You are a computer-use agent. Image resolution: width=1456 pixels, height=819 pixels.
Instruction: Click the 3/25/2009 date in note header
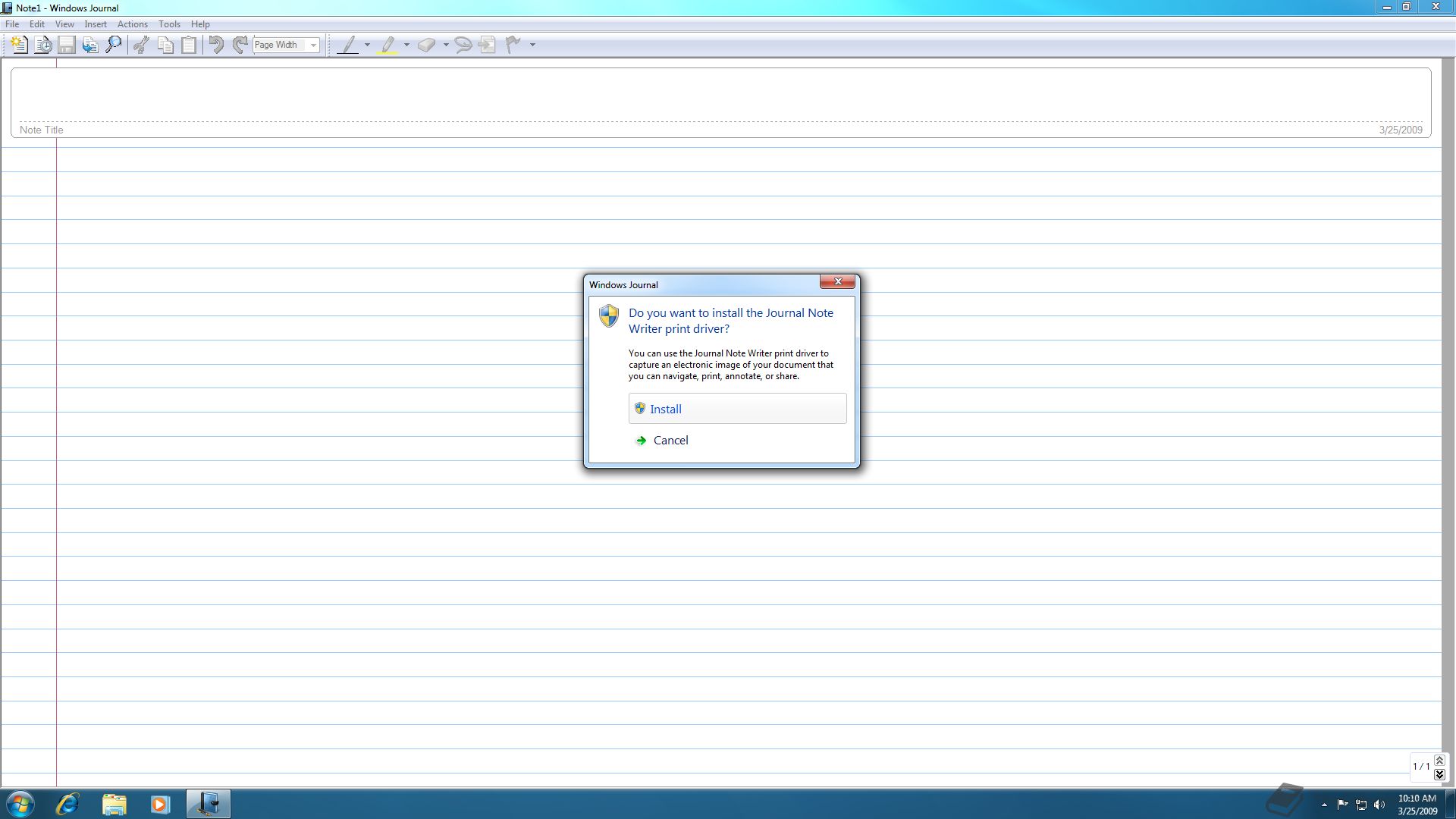(x=1400, y=130)
